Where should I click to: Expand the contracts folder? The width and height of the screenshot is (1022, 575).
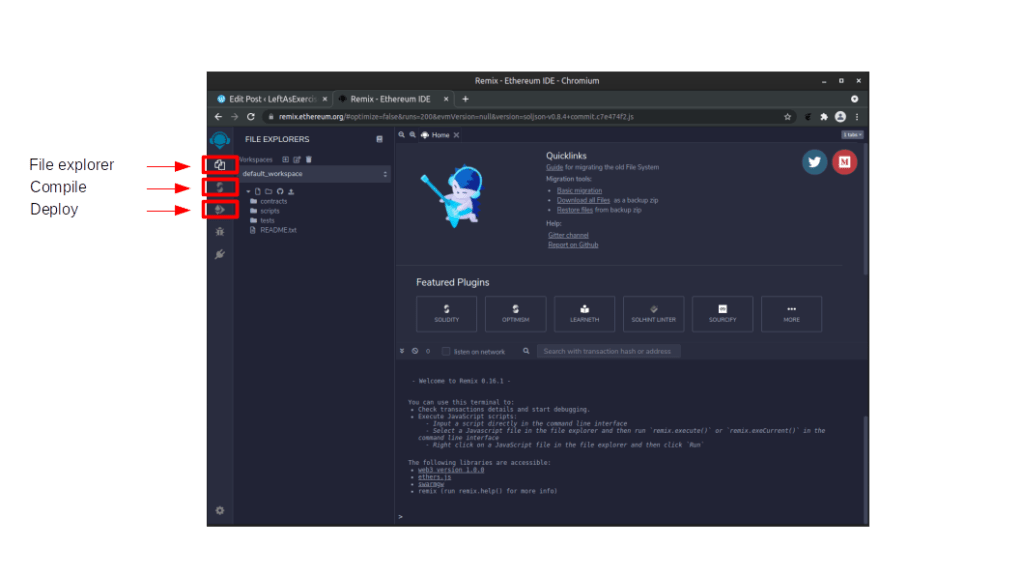click(x=273, y=201)
